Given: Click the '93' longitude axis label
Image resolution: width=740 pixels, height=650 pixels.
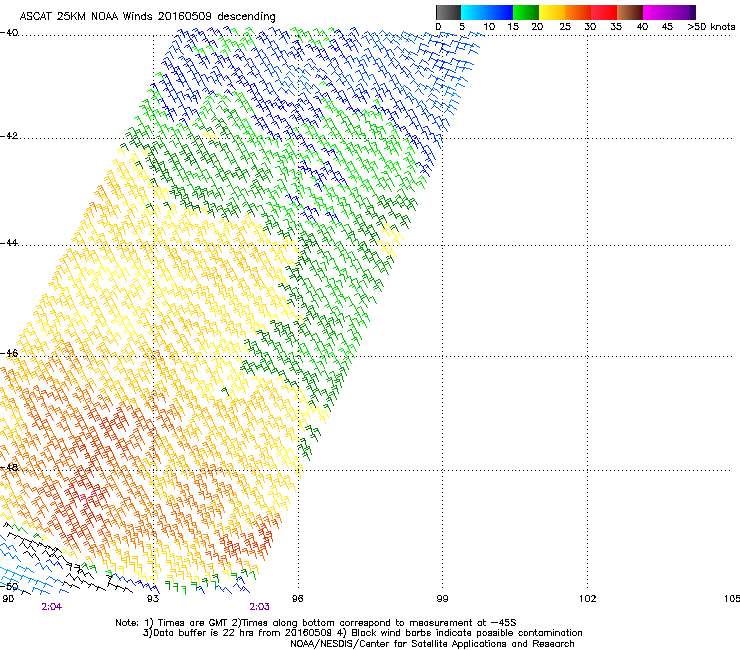Looking at the screenshot, I should (153, 599).
